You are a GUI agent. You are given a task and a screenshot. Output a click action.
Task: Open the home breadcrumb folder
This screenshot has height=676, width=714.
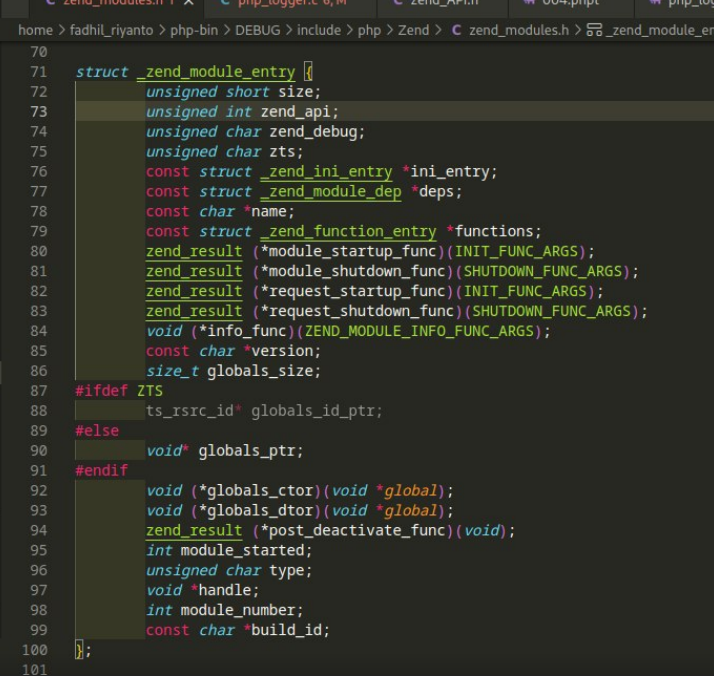[35, 30]
